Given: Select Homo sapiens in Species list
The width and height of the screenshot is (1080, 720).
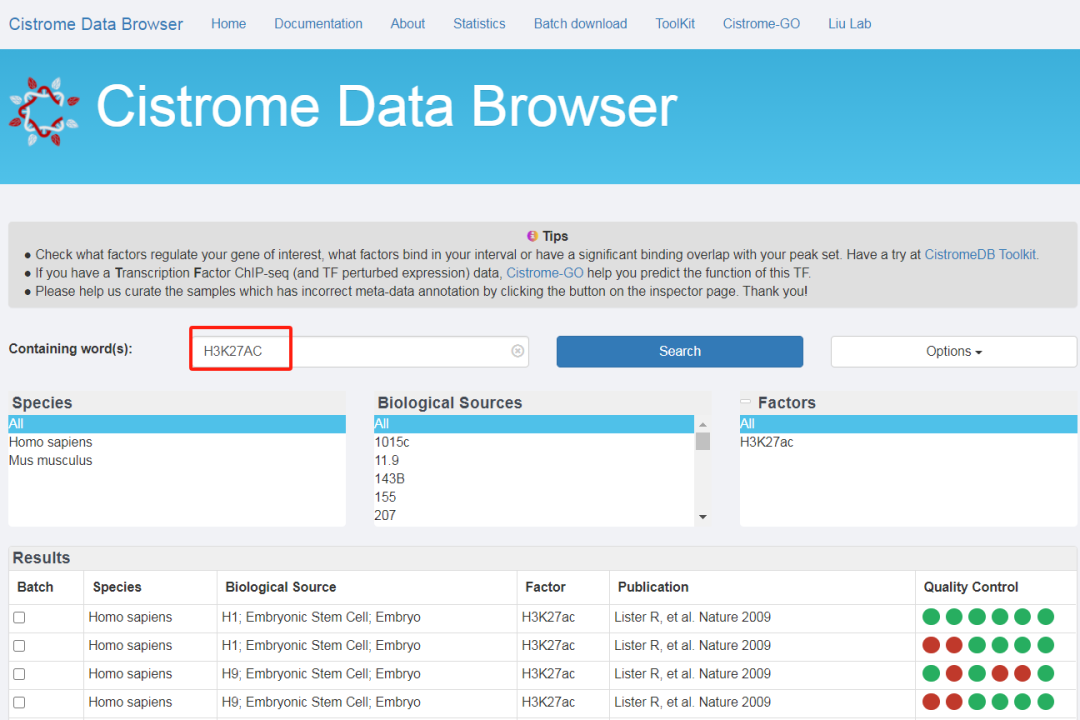Looking at the screenshot, I should point(177,442).
